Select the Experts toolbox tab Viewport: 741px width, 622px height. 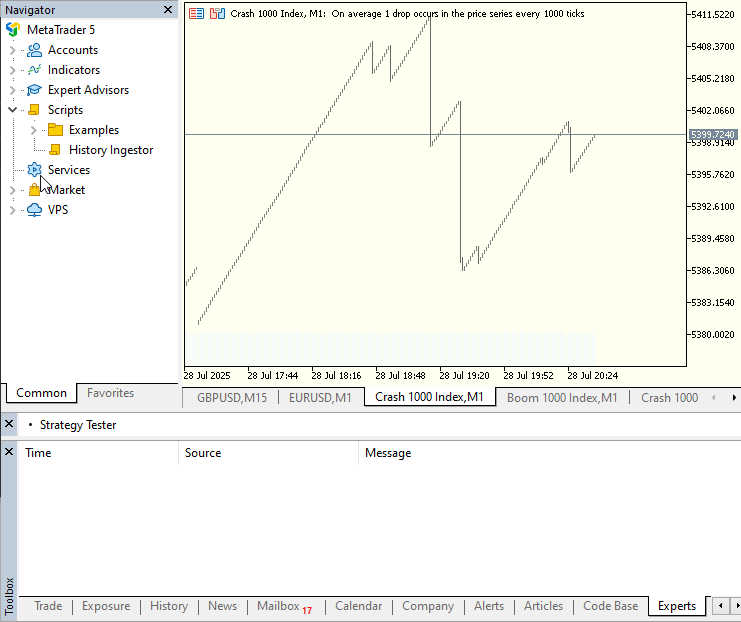[677, 606]
